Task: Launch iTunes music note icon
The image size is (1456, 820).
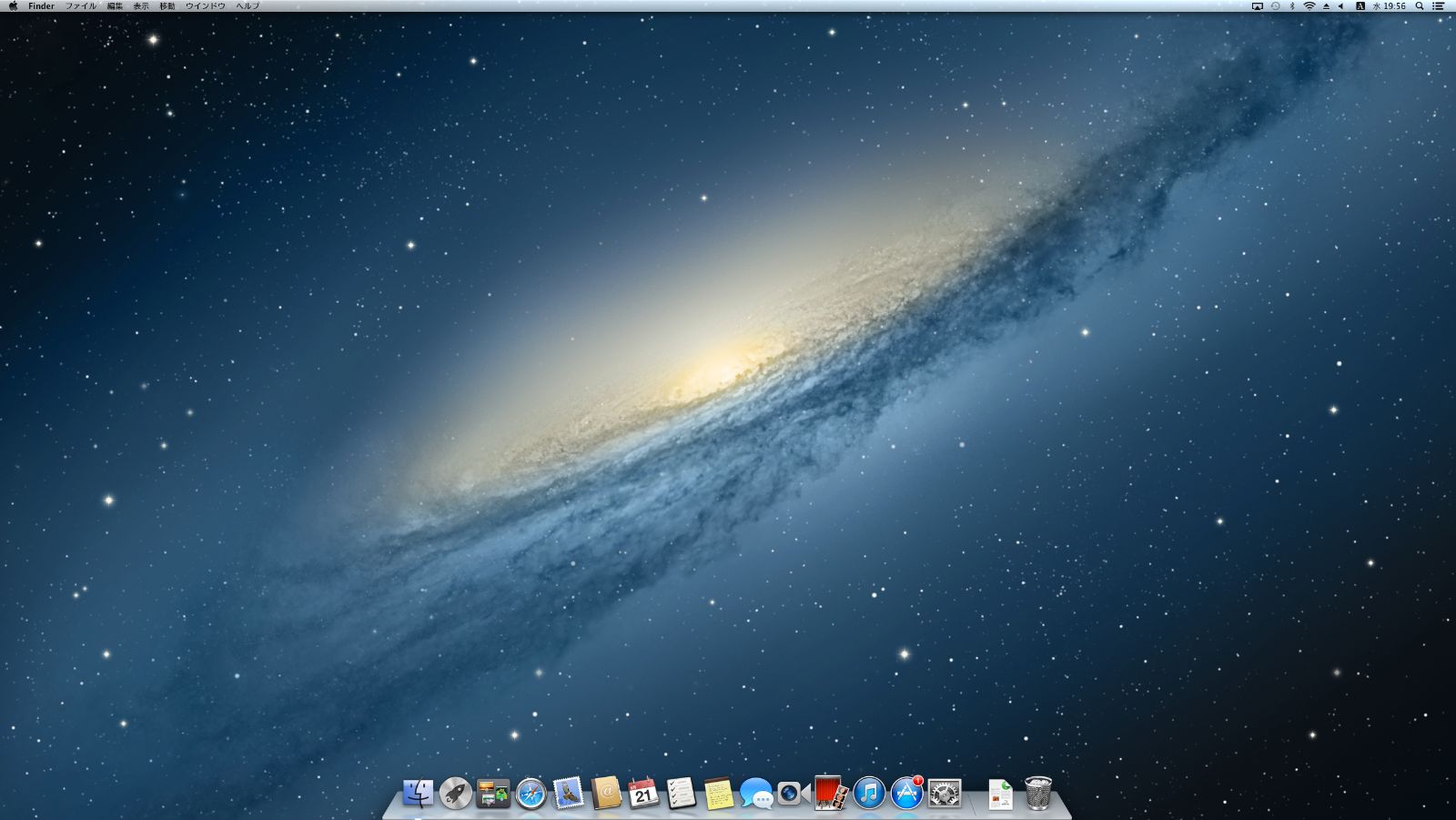Action: click(x=869, y=793)
